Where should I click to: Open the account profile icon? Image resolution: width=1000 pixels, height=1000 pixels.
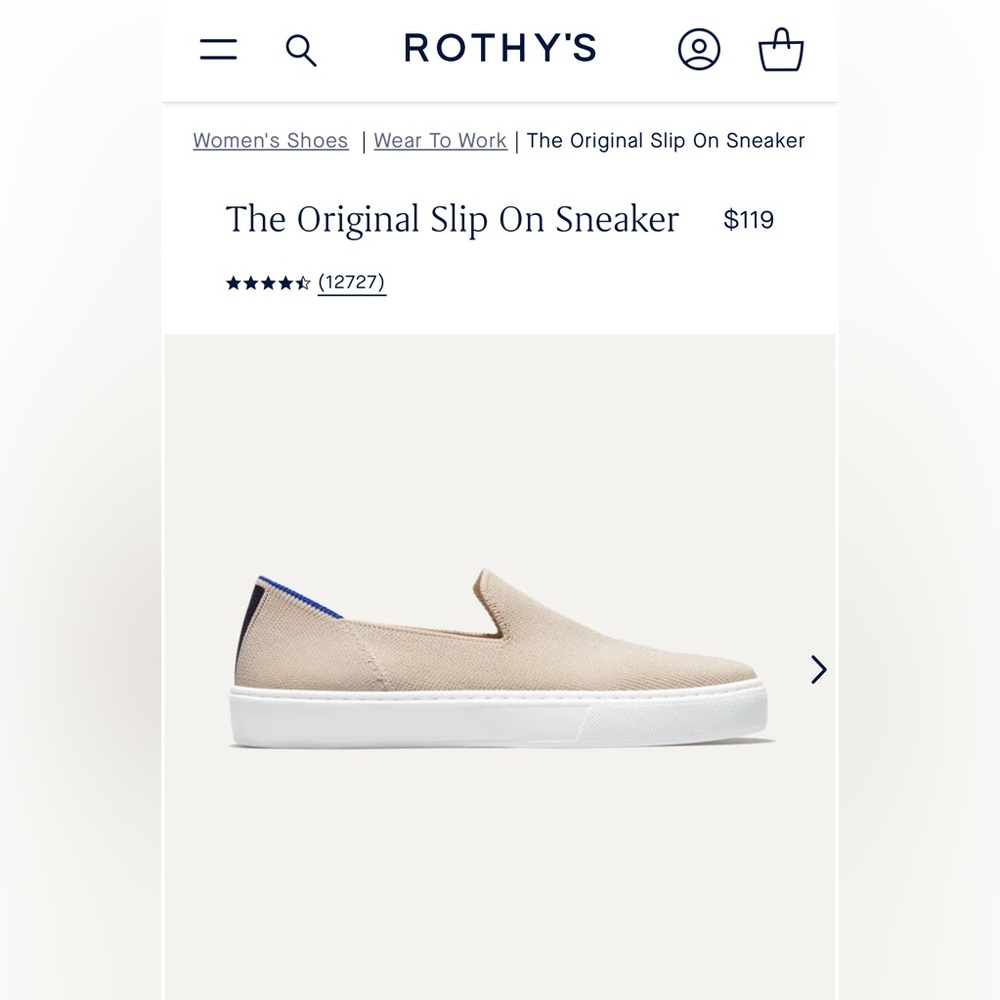(699, 49)
